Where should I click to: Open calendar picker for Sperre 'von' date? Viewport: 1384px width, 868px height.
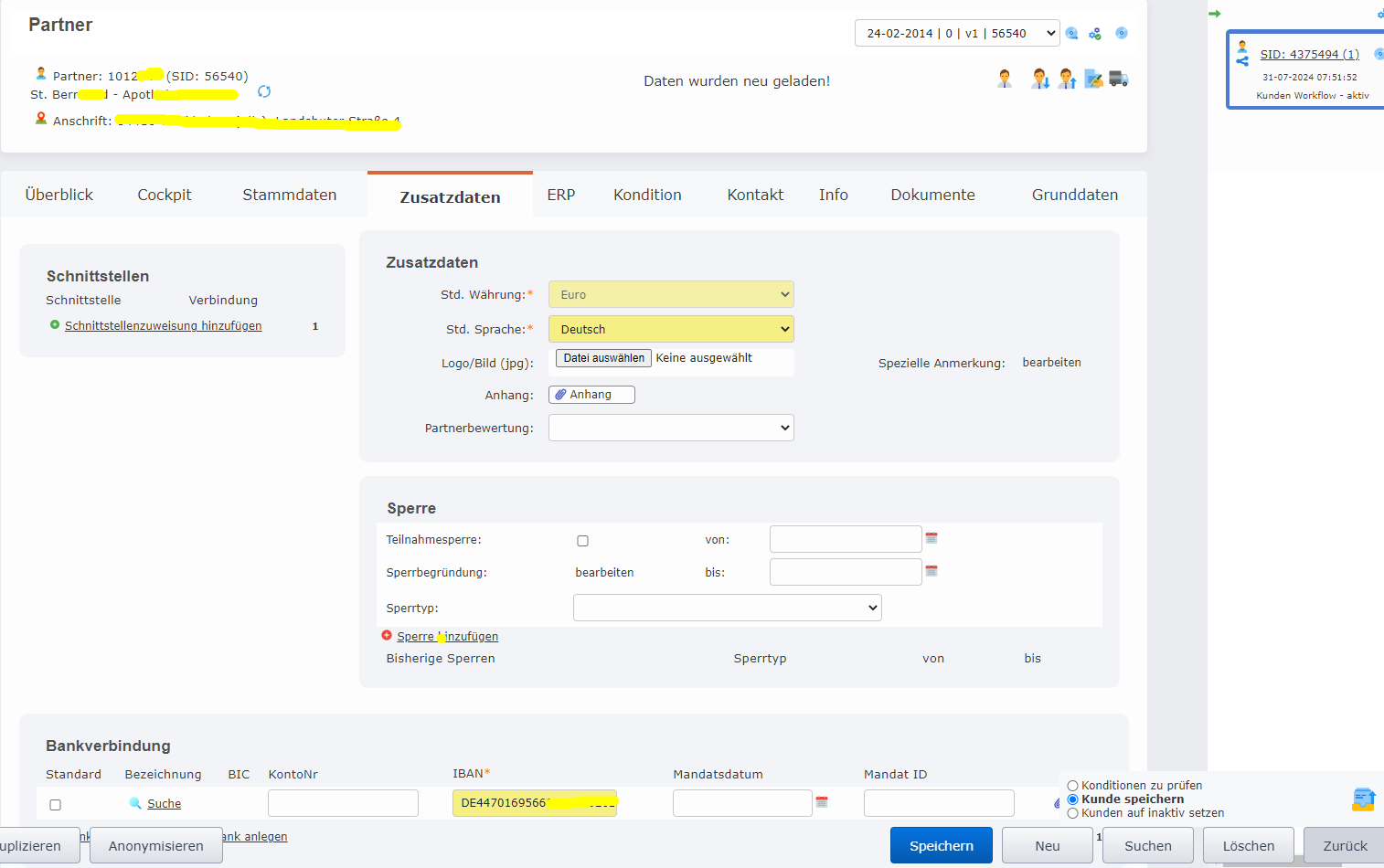coord(932,538)
